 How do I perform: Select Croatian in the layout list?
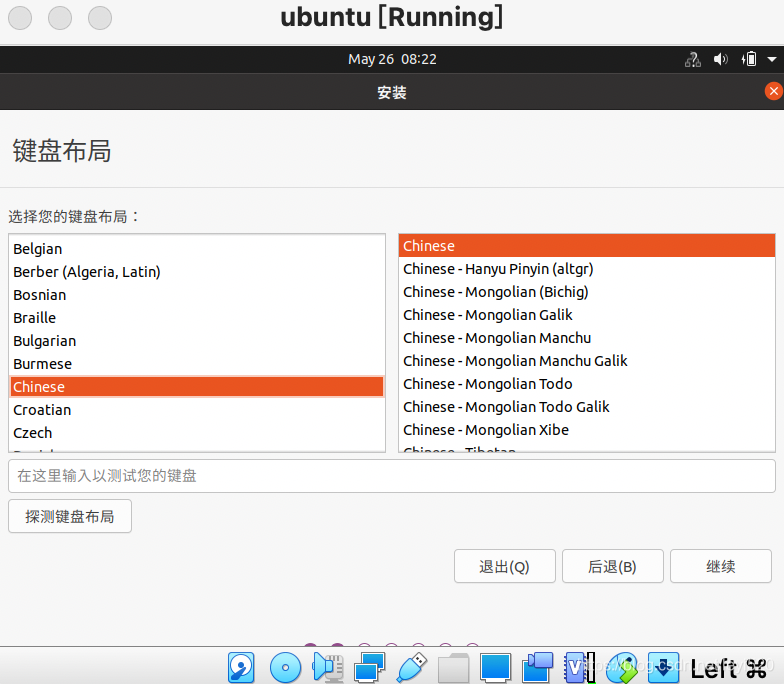click(197, 410)
